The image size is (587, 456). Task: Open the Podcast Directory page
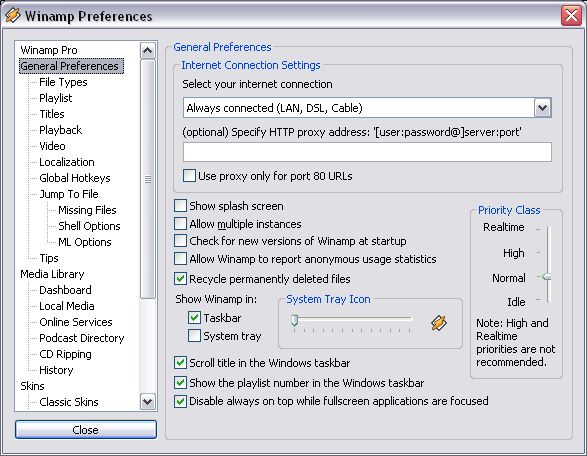click(82, 338)
